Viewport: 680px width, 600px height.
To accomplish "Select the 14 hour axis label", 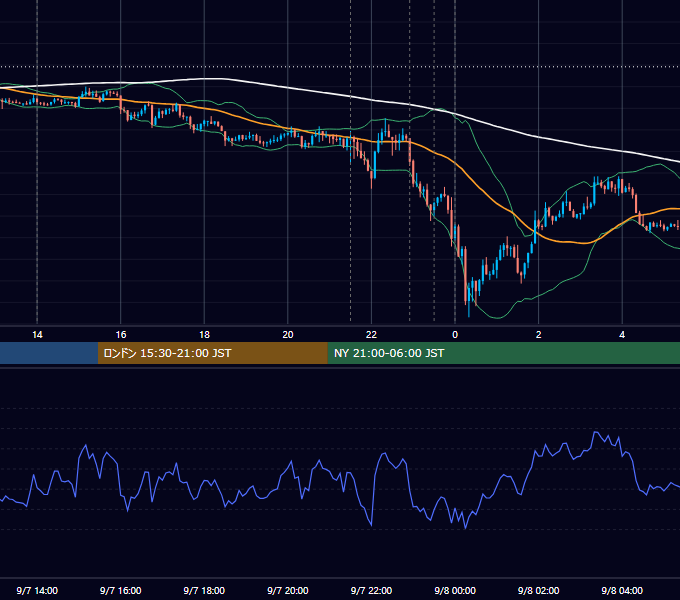I will coord(37,335).
